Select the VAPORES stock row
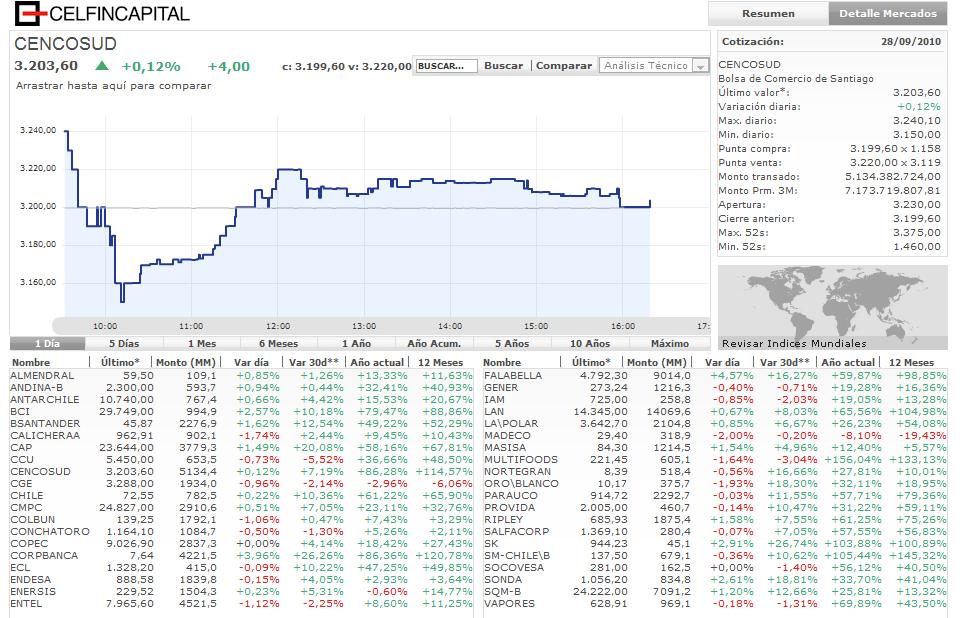973x618 pixels. point(715,603)
